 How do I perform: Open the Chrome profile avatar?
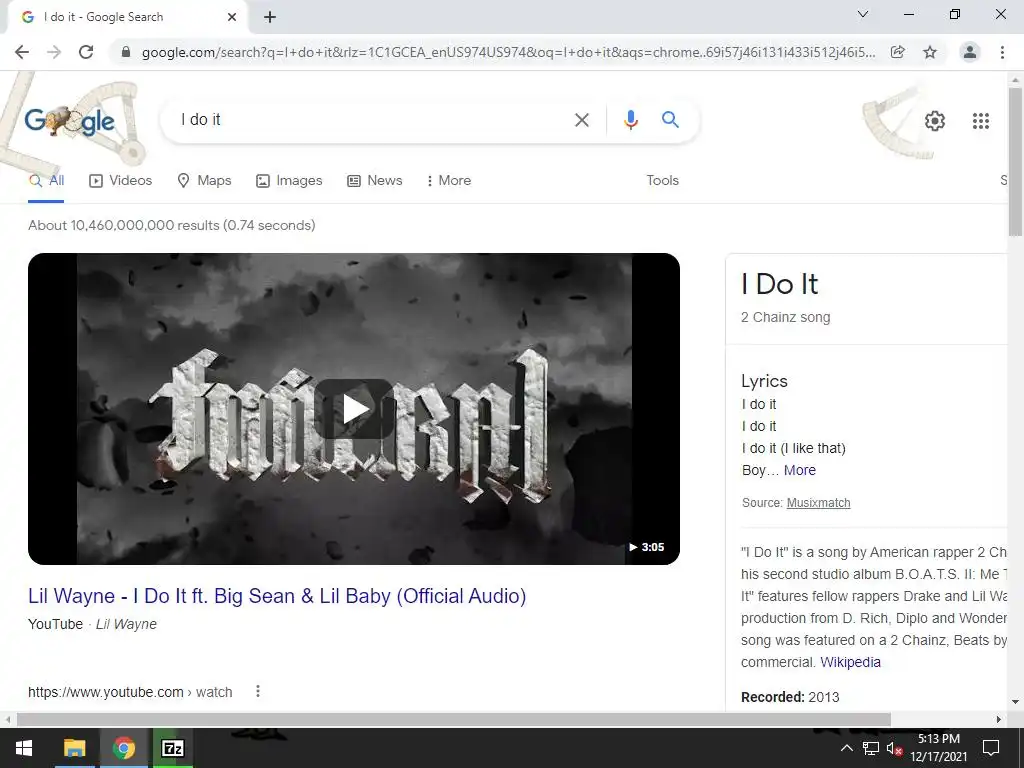(x=970, y=52)
